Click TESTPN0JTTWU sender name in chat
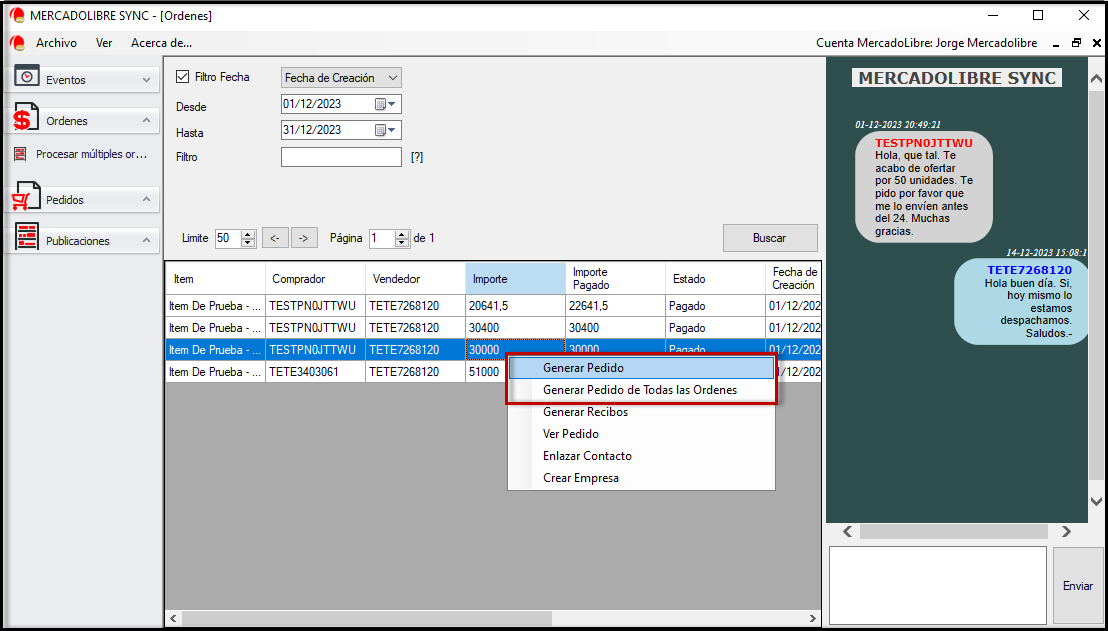 point(924,143)
